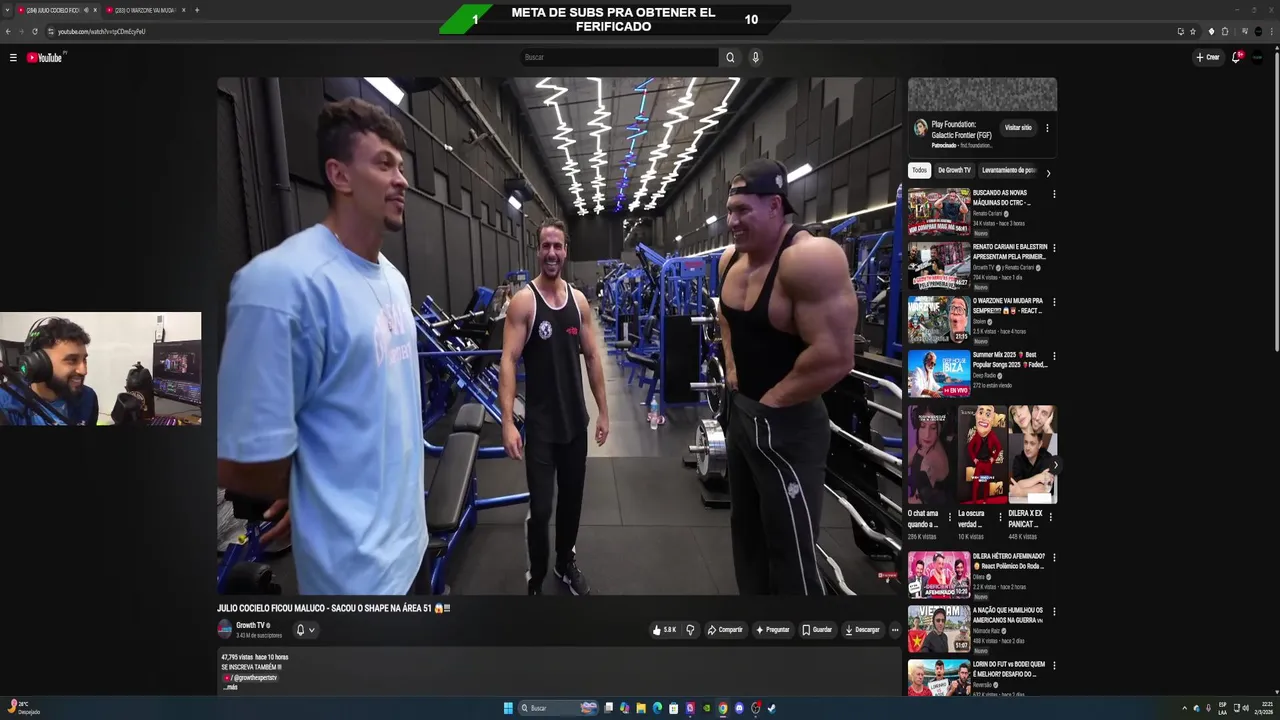This screenshot has width=1280, height=720.
Task: Open options for O WARZONE VAI MUDAR
Action: point(1054,302)
